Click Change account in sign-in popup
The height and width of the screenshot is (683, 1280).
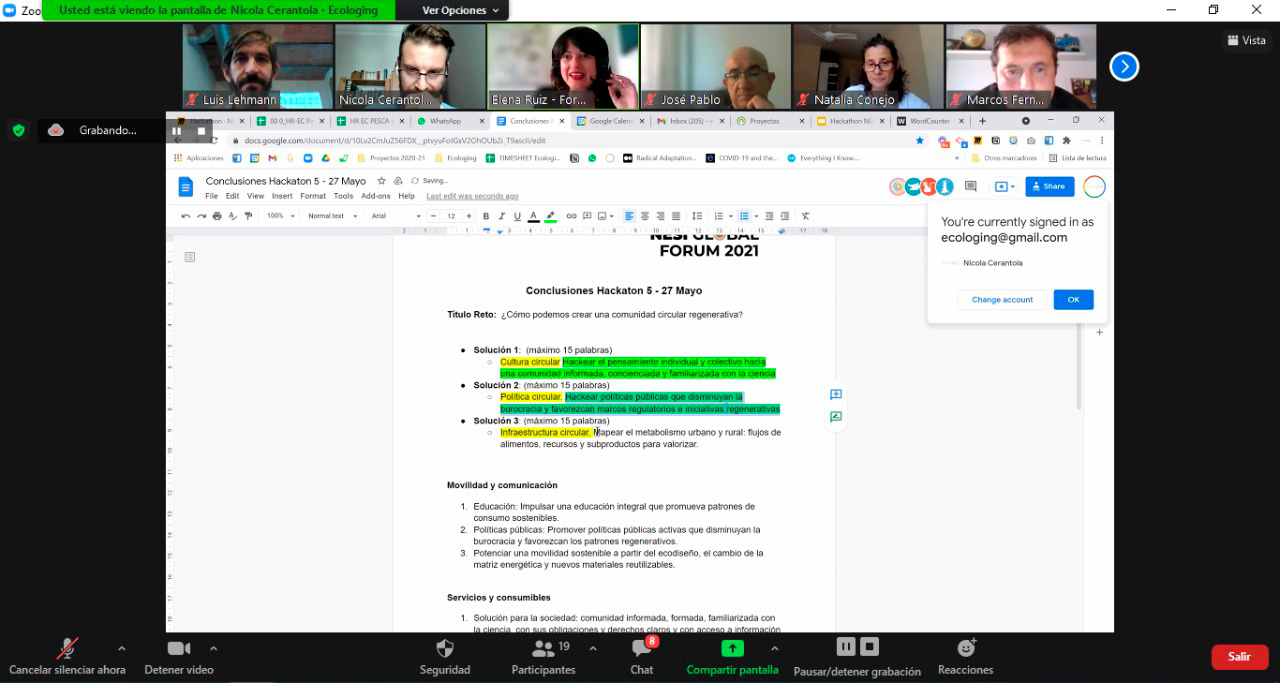(x=1002, y=300)
